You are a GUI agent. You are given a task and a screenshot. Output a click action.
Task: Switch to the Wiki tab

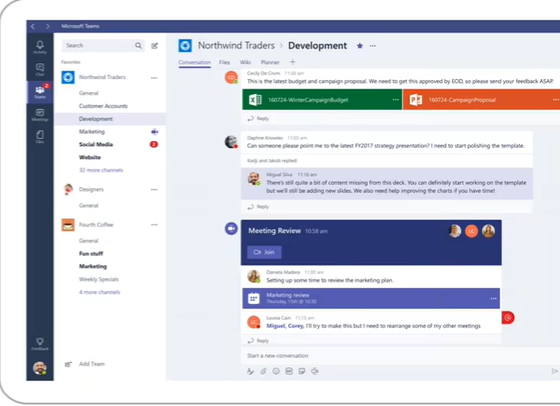point(245,62)
